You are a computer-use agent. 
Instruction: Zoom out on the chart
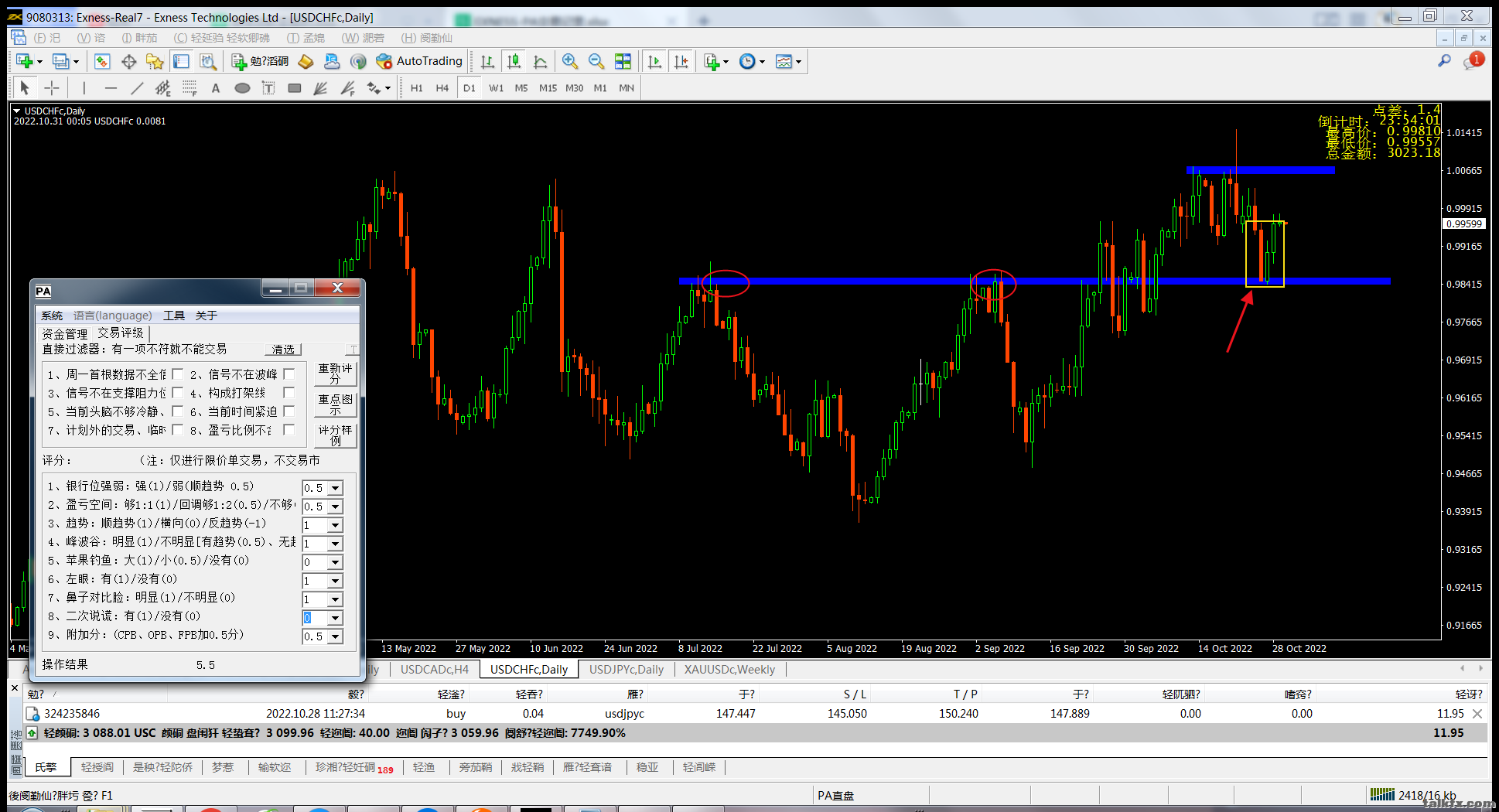pyautogui.click(x=596, y=61)
